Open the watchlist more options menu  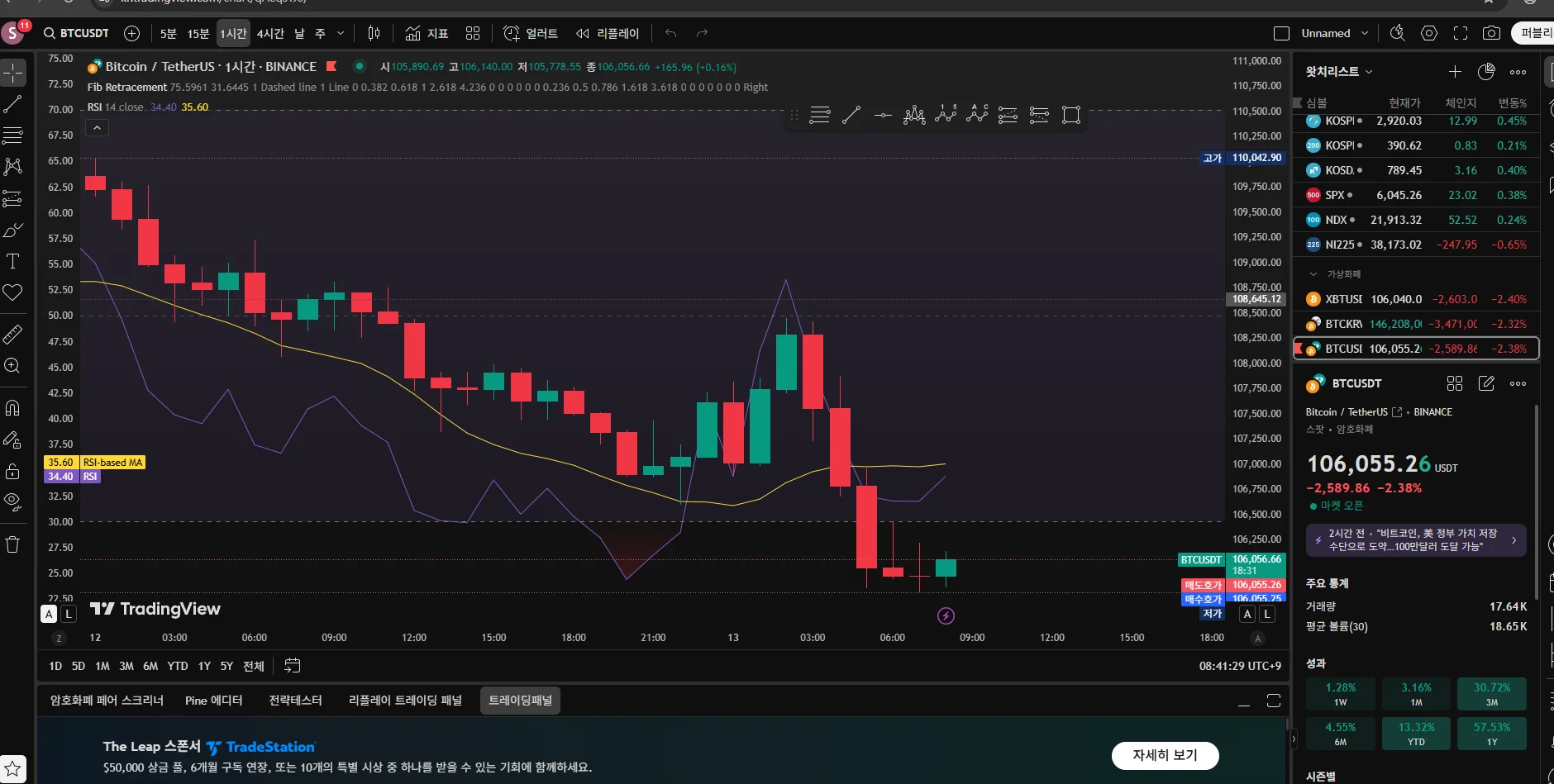(1518, 72)
